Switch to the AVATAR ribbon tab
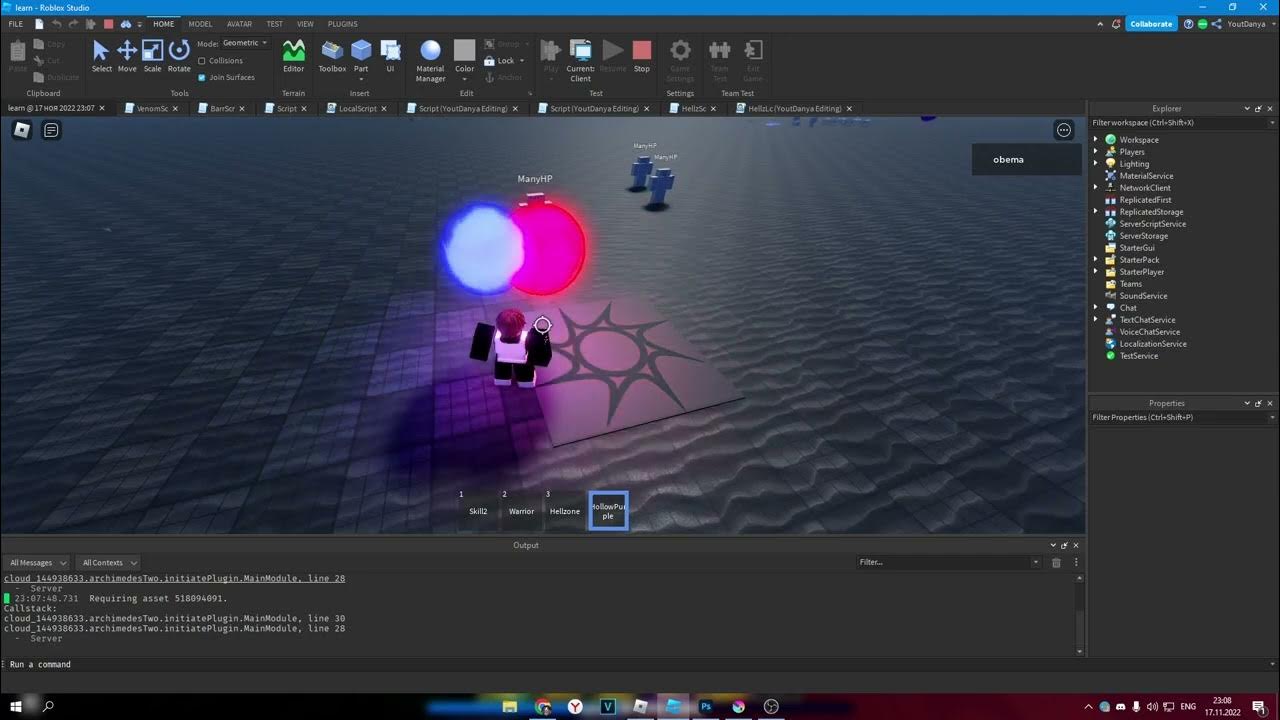The width and height of the screenshot is (1280, 720). pyautogui.click(x=239, y=24)
